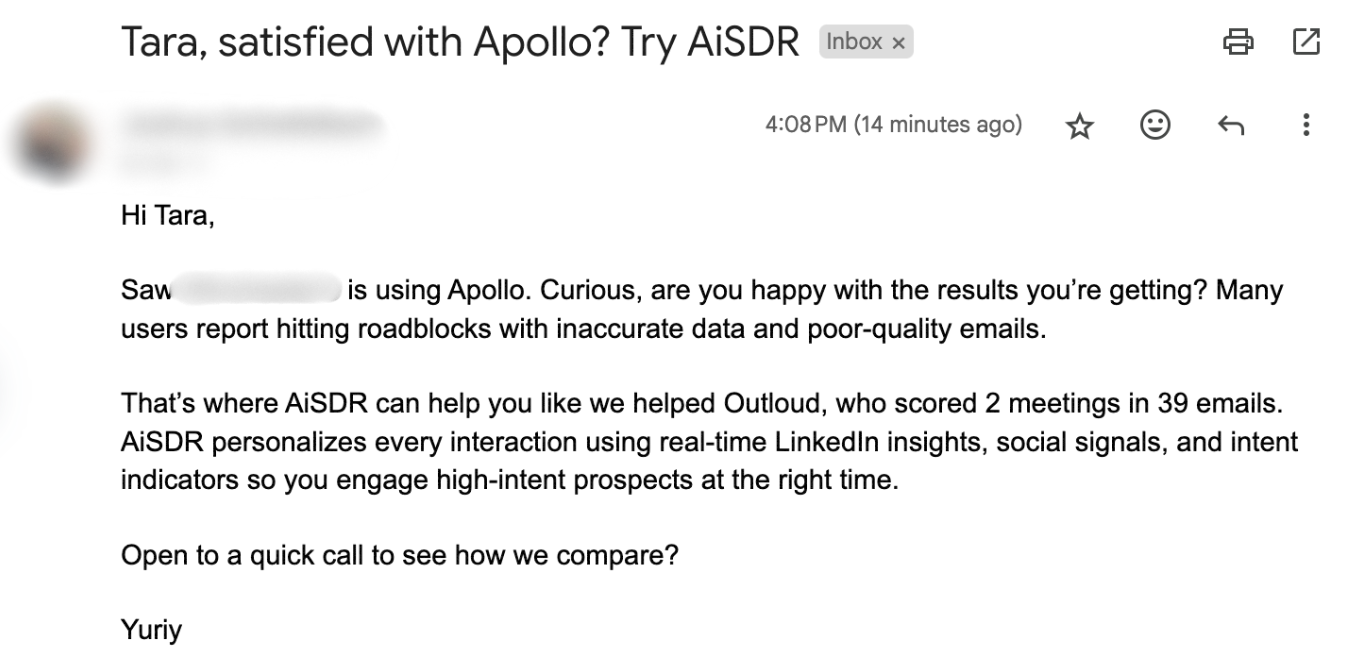
Task: Reply using the arrow icon
Action: [x=1231, y=126]
